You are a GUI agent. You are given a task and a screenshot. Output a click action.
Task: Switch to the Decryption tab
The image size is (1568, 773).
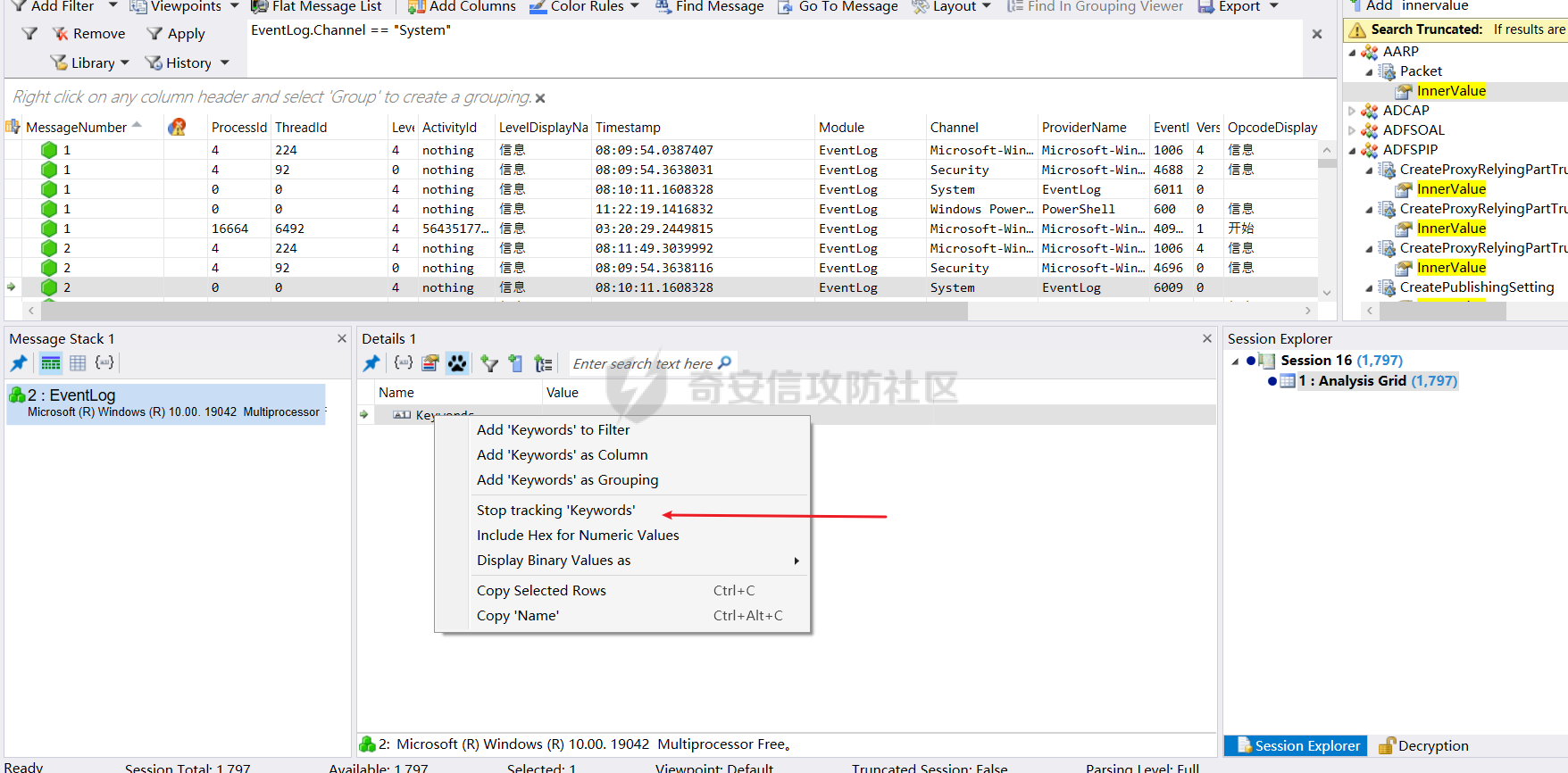tap(1423, 746)
